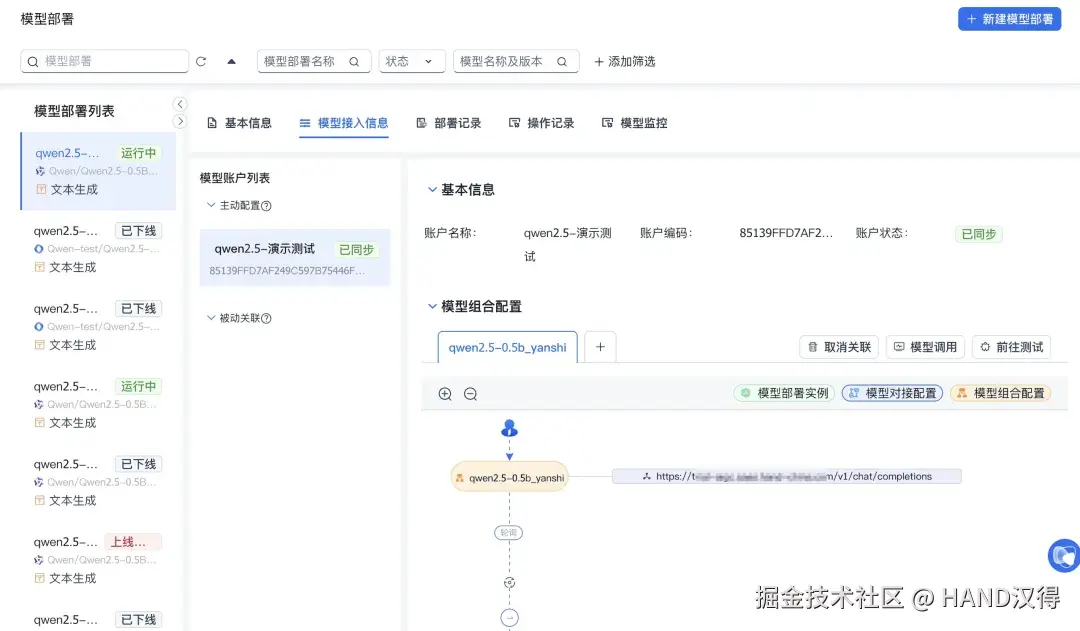Click the blue user node in the diagram
The image size is (1080, 631).
pos(509,428)
